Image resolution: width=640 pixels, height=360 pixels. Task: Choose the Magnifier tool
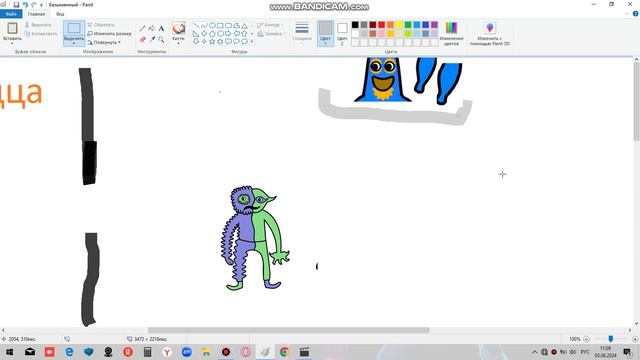pos(161,39)
